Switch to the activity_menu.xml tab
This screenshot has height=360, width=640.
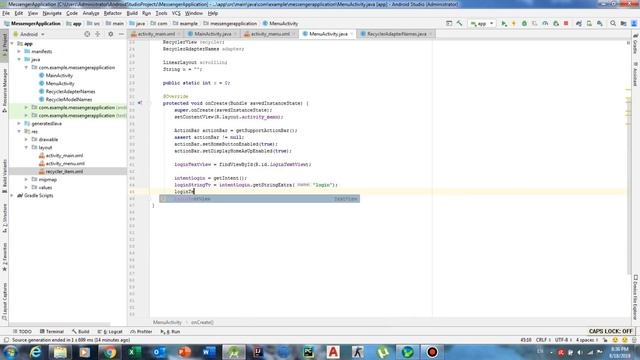(270, 34)
